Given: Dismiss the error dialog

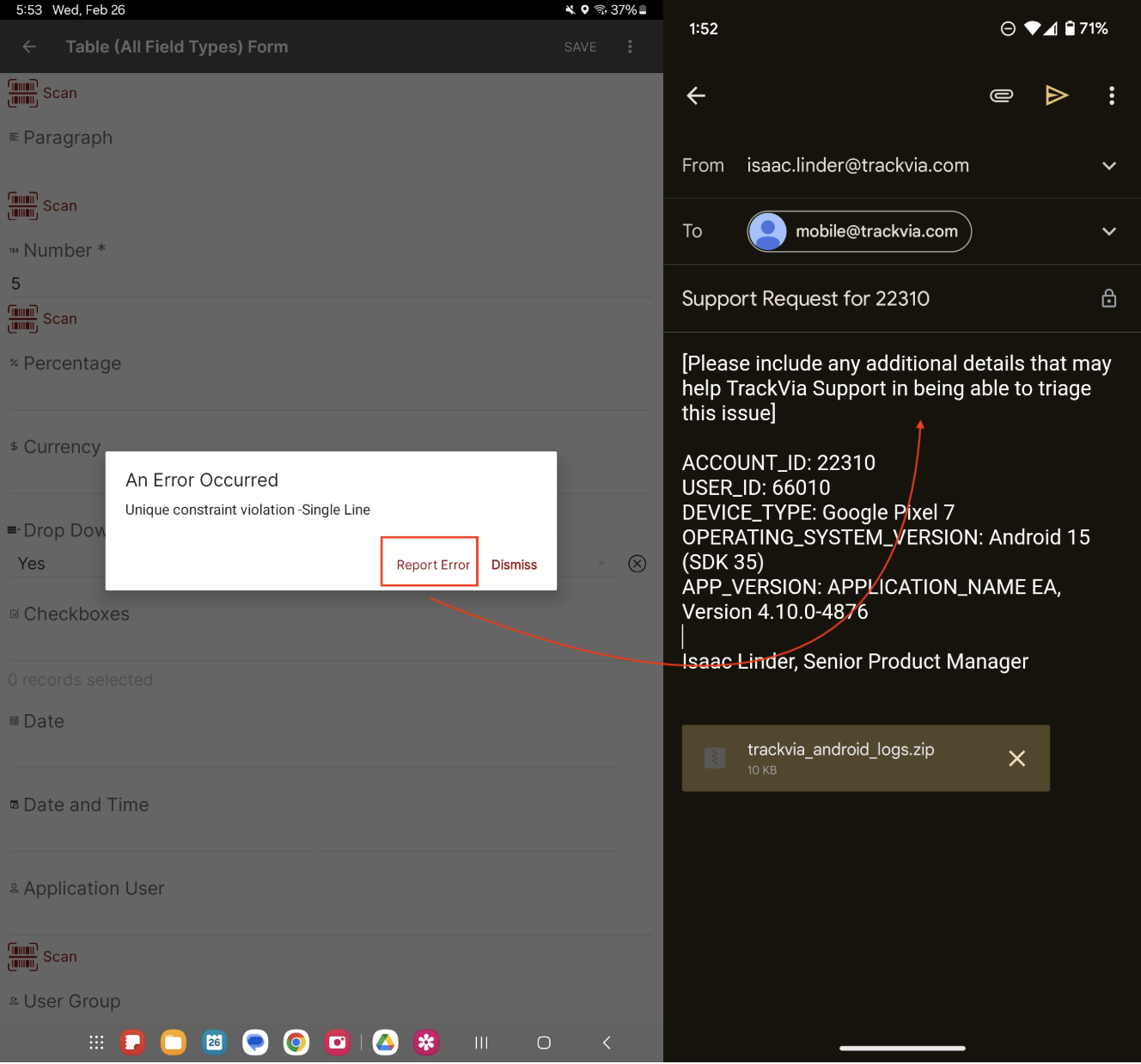Looking at the screenshot, I should click(514, 565).
